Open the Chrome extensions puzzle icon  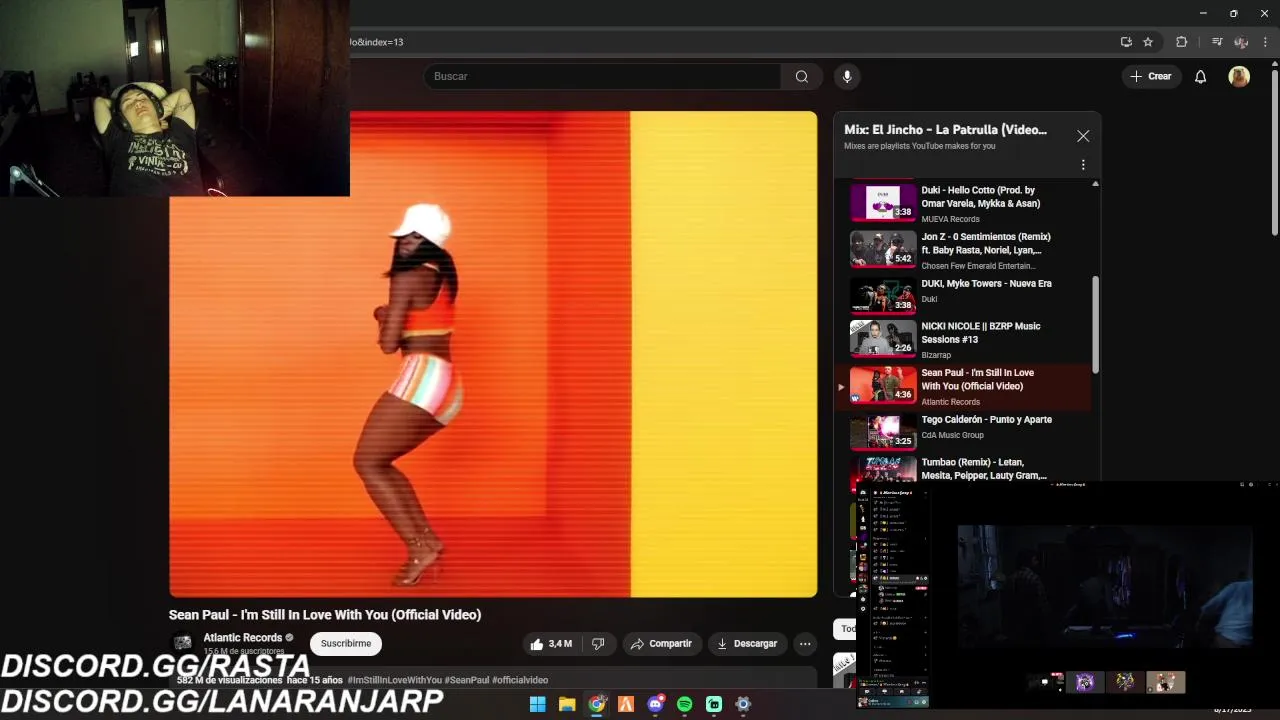tap(1181, 42)
